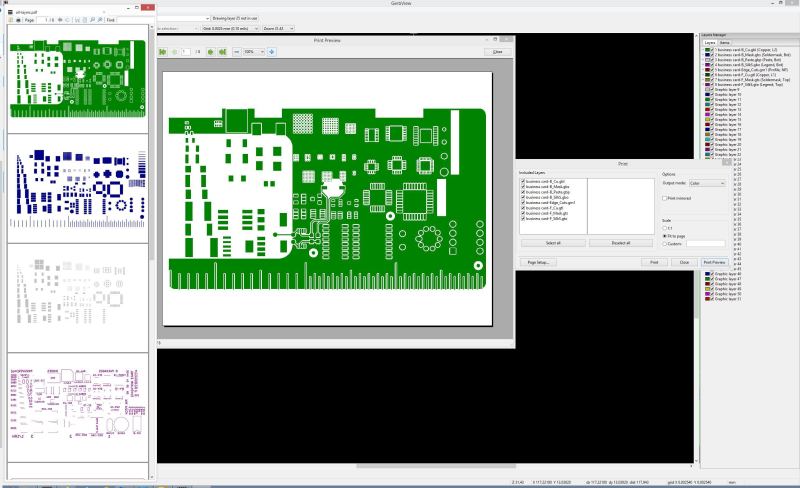This screenshot has width=800, height=488.
Task: Click the blue zoom in icon in Print Preview
Action: [271, 52]
